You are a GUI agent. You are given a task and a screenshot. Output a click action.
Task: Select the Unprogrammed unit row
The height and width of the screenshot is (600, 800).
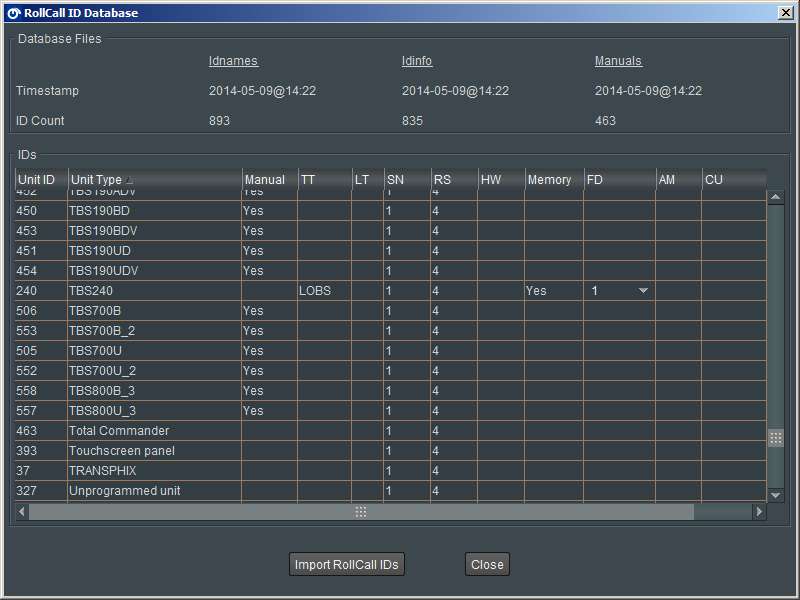[x=390, y=491]
